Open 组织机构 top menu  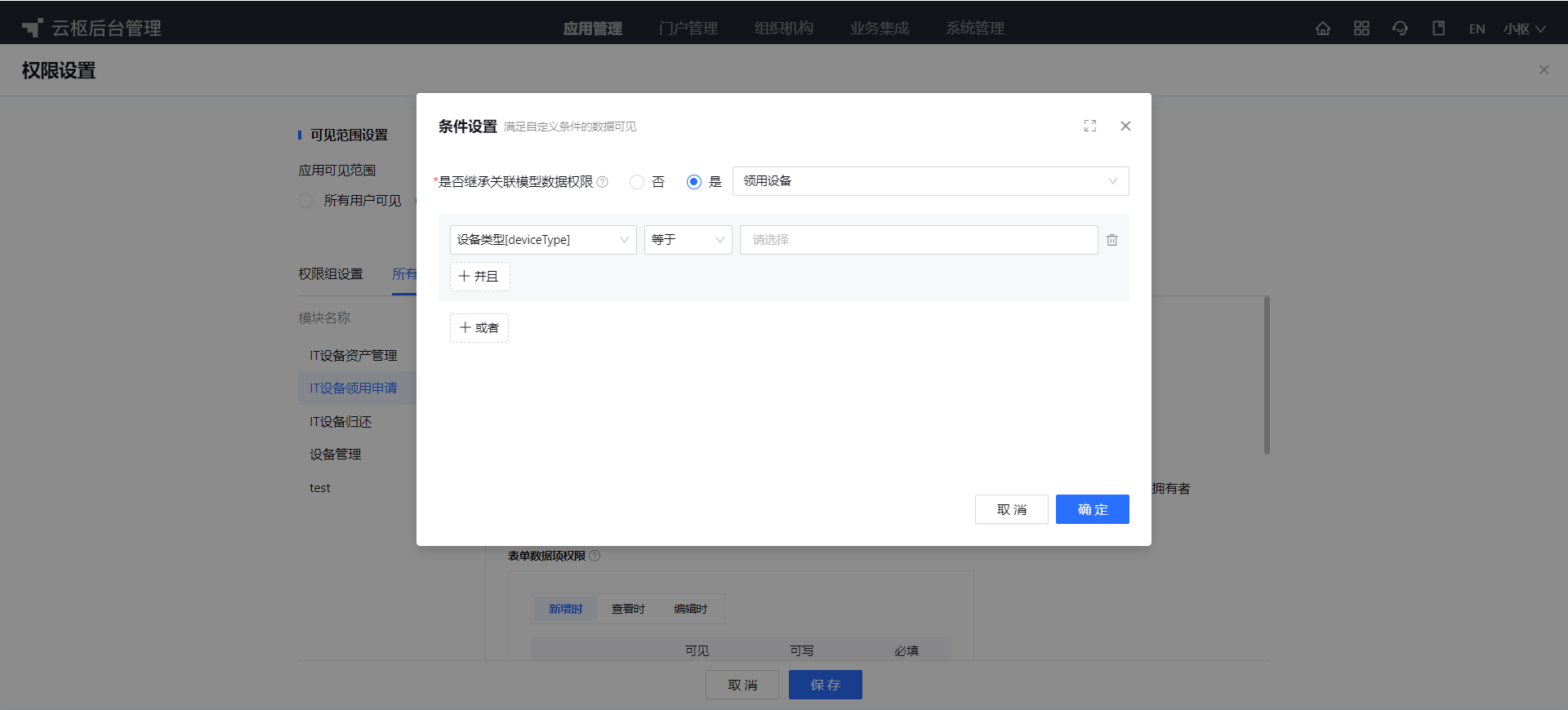pos(784,29)
